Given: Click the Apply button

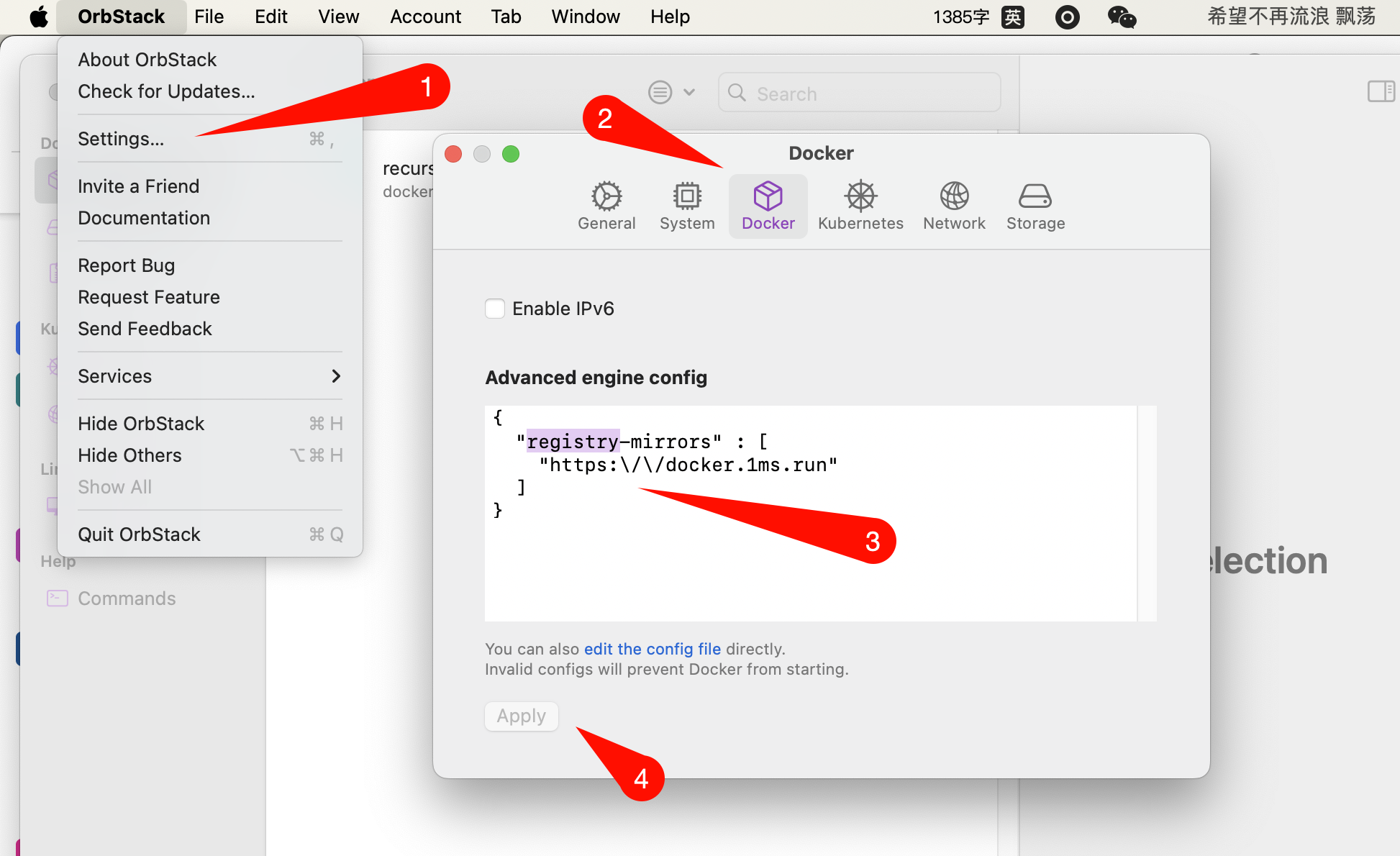Looking at the screenshot, I should (522, 716).
